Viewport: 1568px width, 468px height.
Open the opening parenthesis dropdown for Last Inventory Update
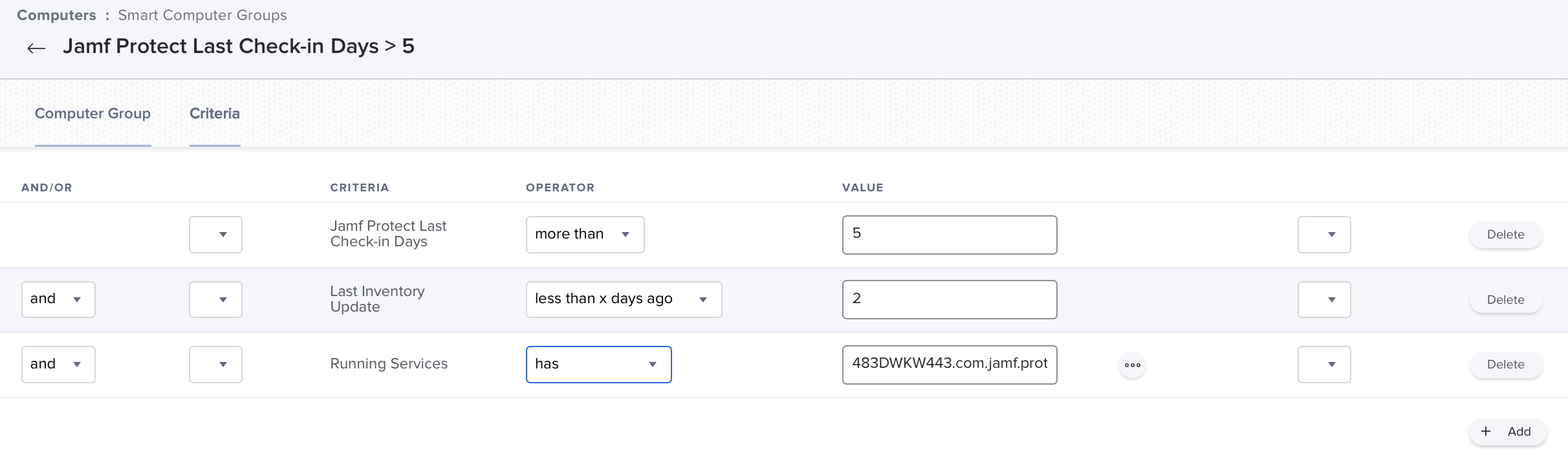[215, 299]
